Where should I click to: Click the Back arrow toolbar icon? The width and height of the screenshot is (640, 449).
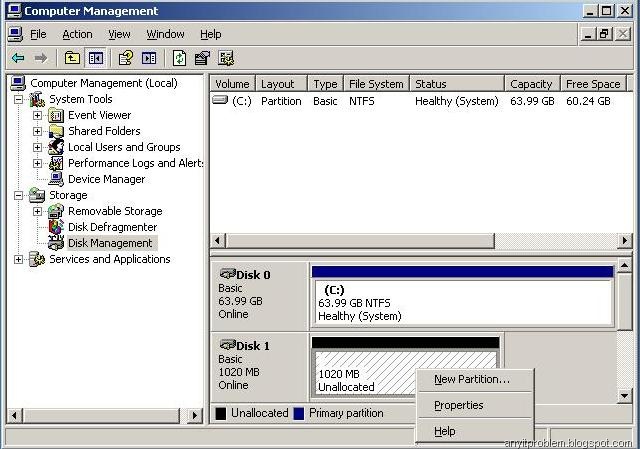[x=18, y=58]
